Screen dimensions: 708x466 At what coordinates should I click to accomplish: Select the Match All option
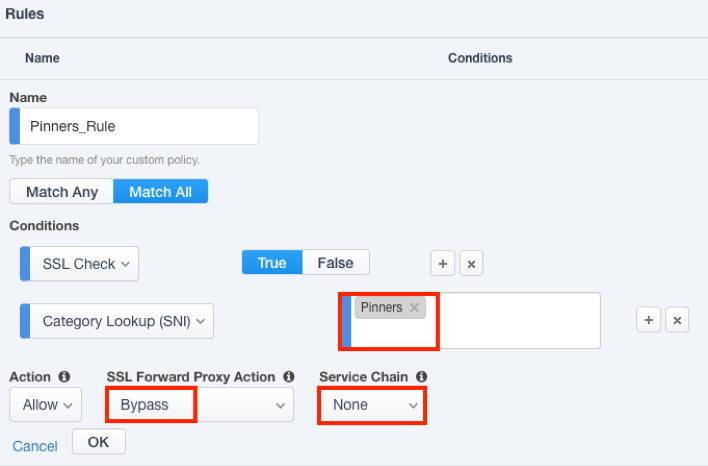pos(160,191)
